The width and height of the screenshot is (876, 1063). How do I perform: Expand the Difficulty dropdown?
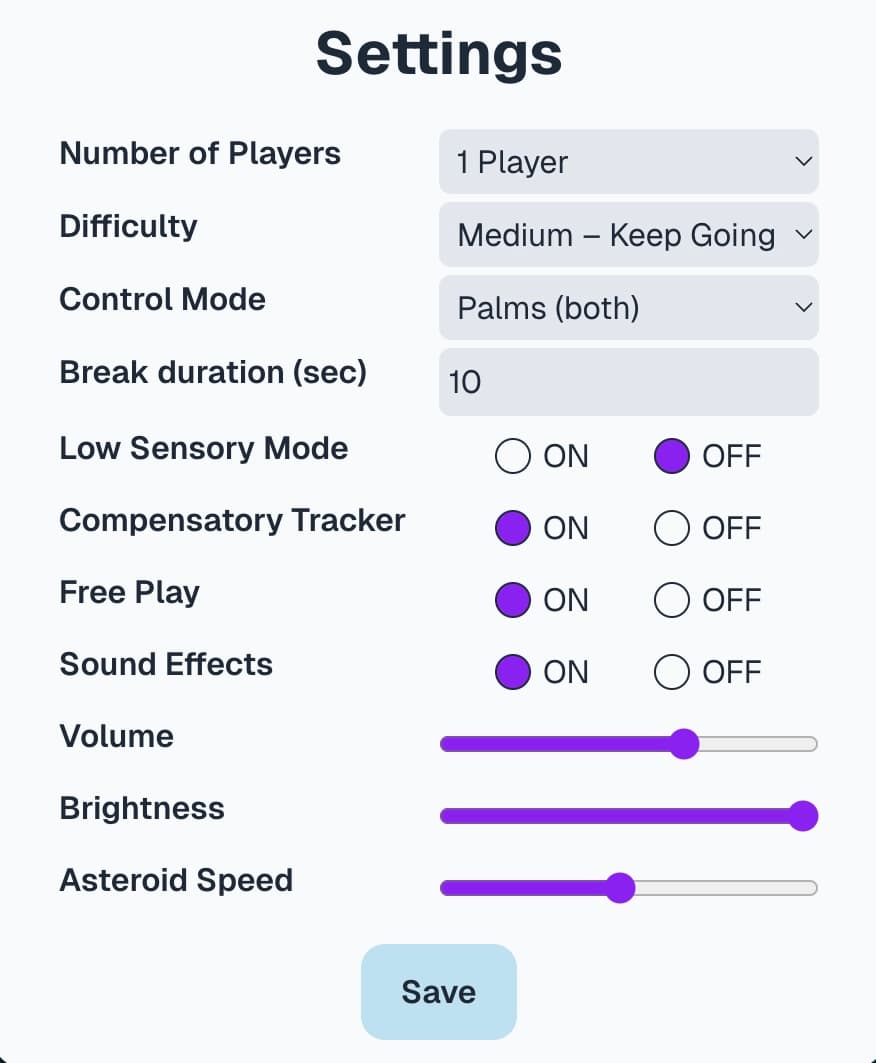[629, 235]
